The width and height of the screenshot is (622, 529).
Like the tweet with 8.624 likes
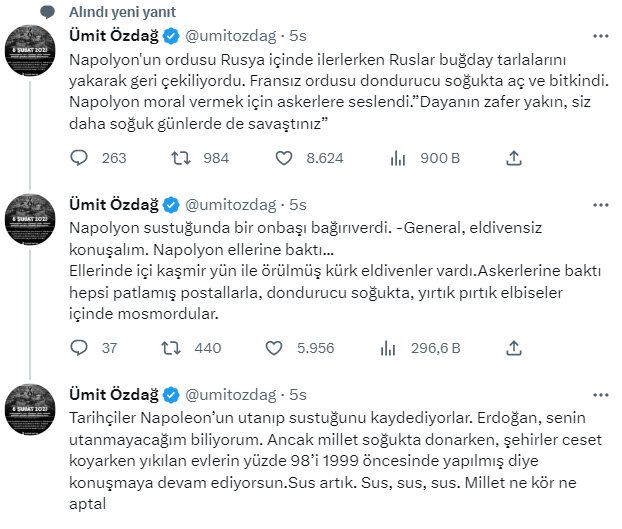283,158
